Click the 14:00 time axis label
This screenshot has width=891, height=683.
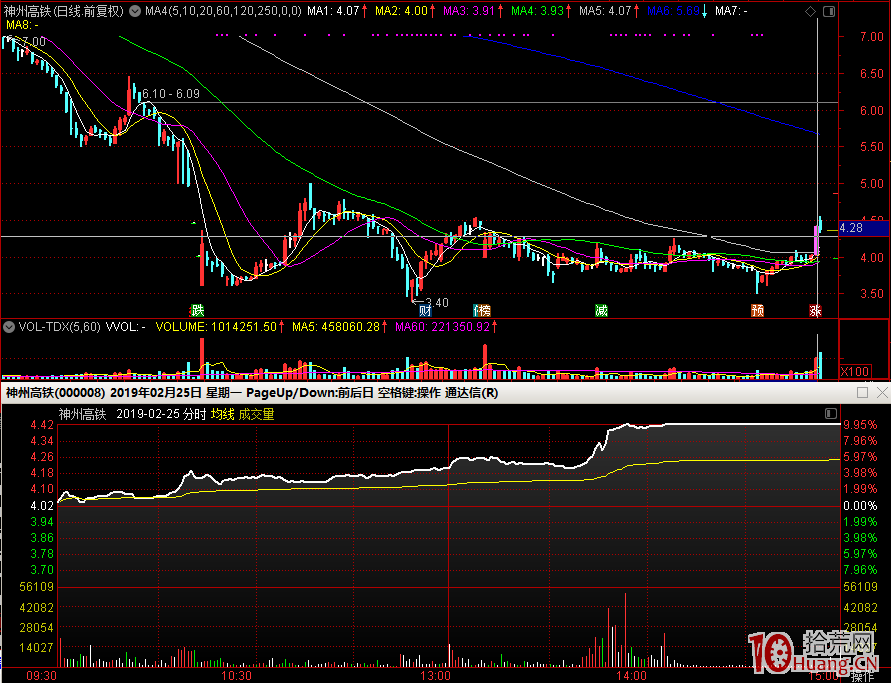pos(631,676)
